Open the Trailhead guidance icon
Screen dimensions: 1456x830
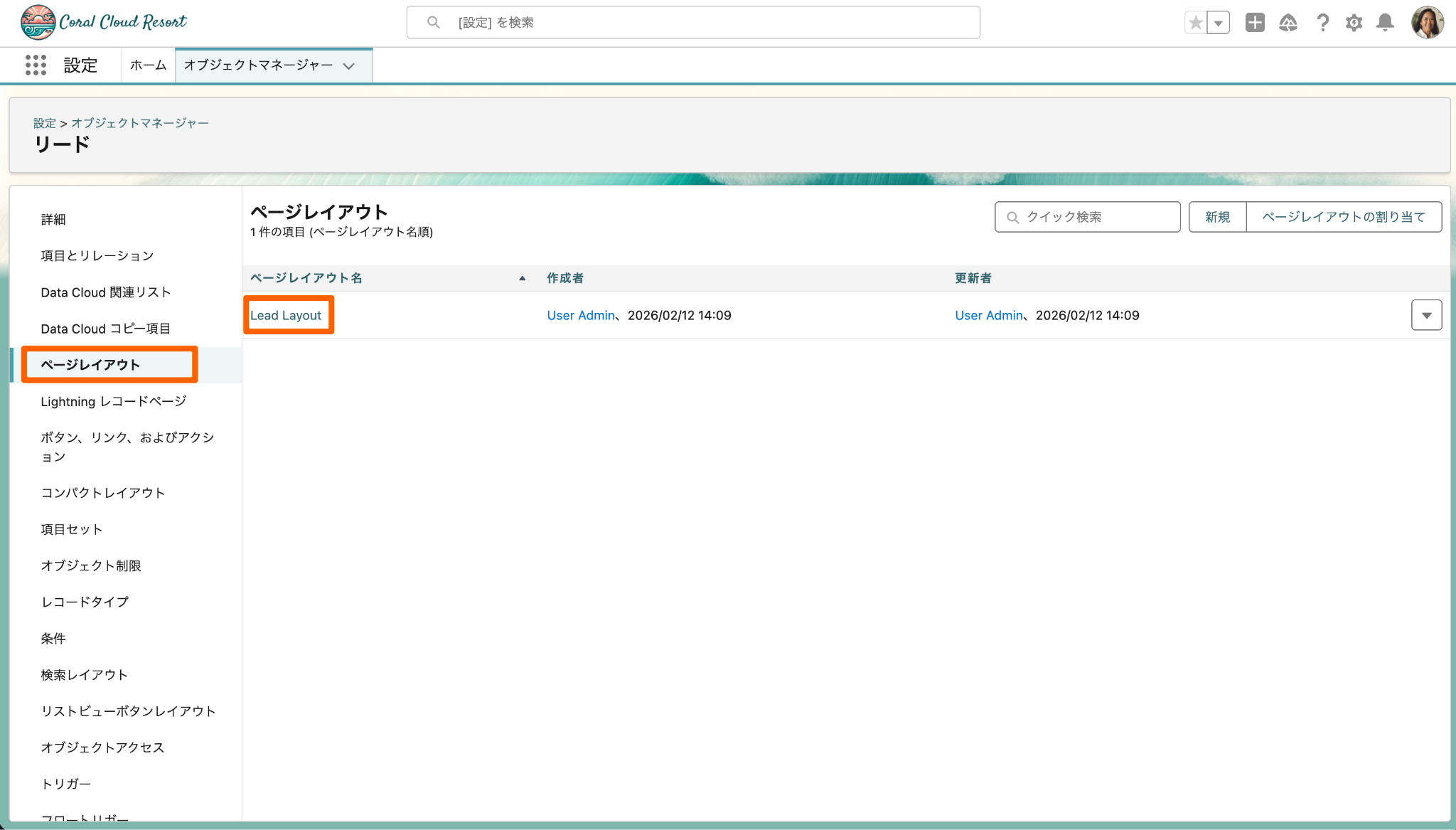[1288, 23]
